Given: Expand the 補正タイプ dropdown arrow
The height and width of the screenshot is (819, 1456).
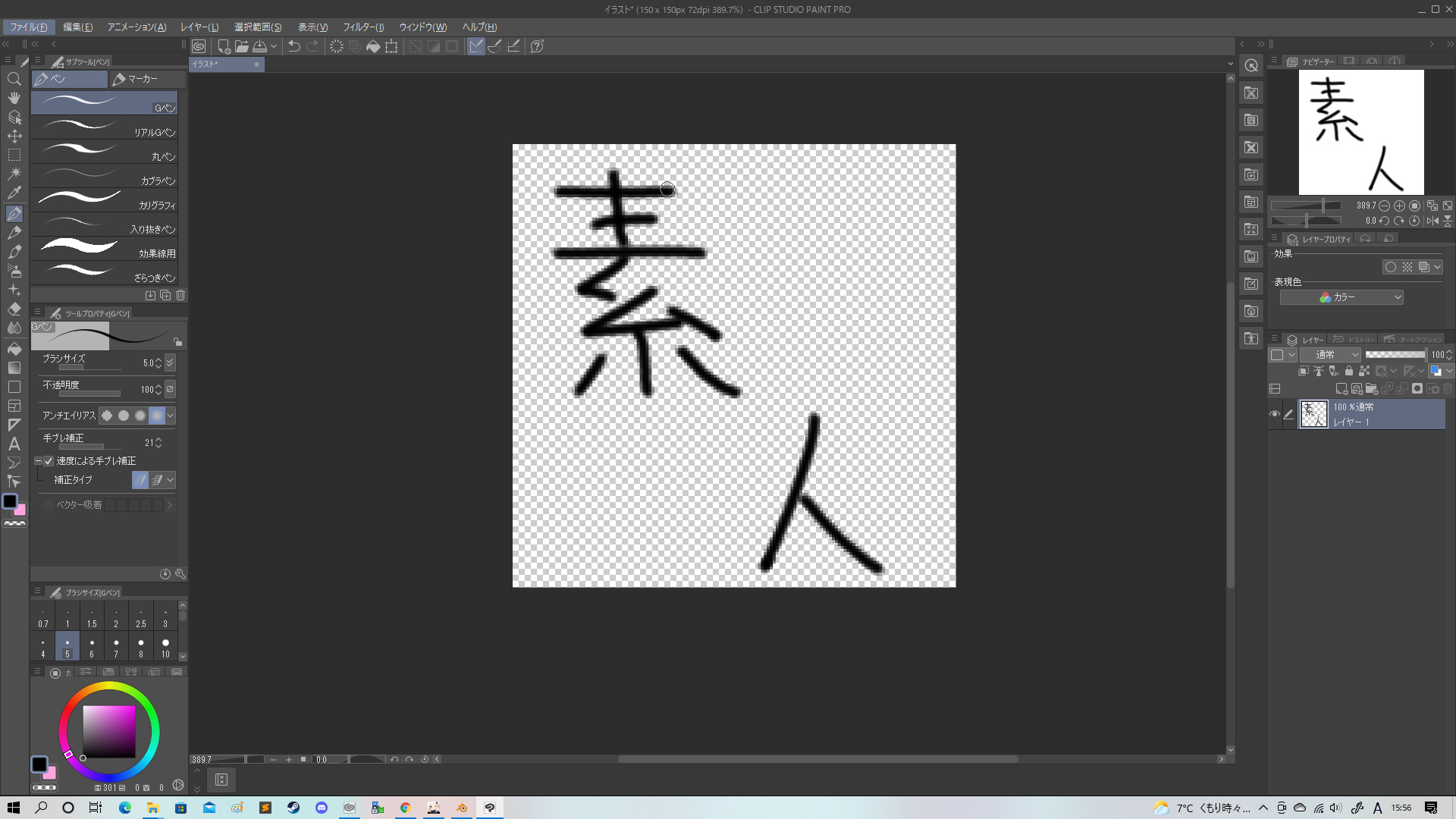Looking at the screenshot, I should point(171,480).
